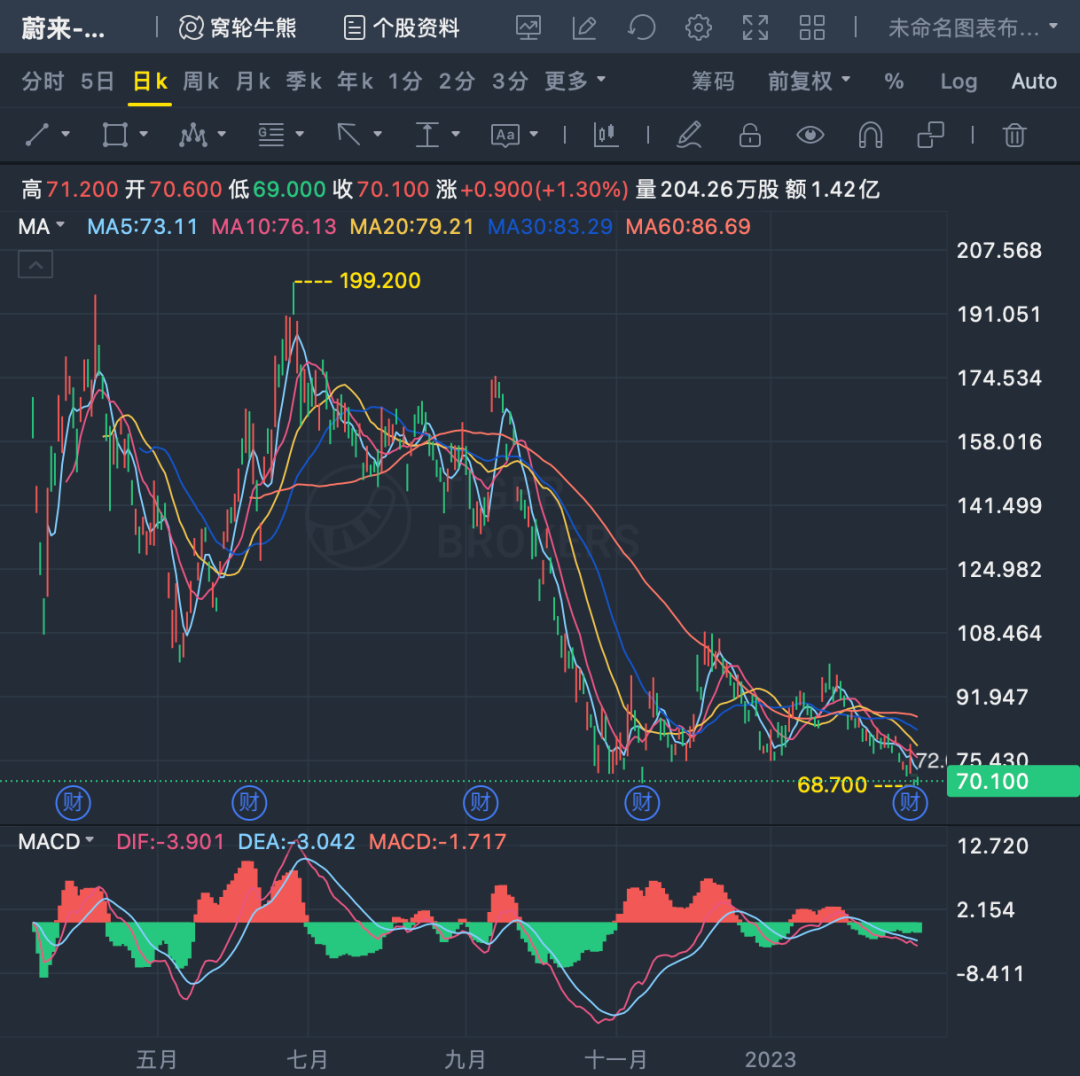Select the 季k quarterly tab
This screenshot has height=1076, width=1080.
[304, 81]
